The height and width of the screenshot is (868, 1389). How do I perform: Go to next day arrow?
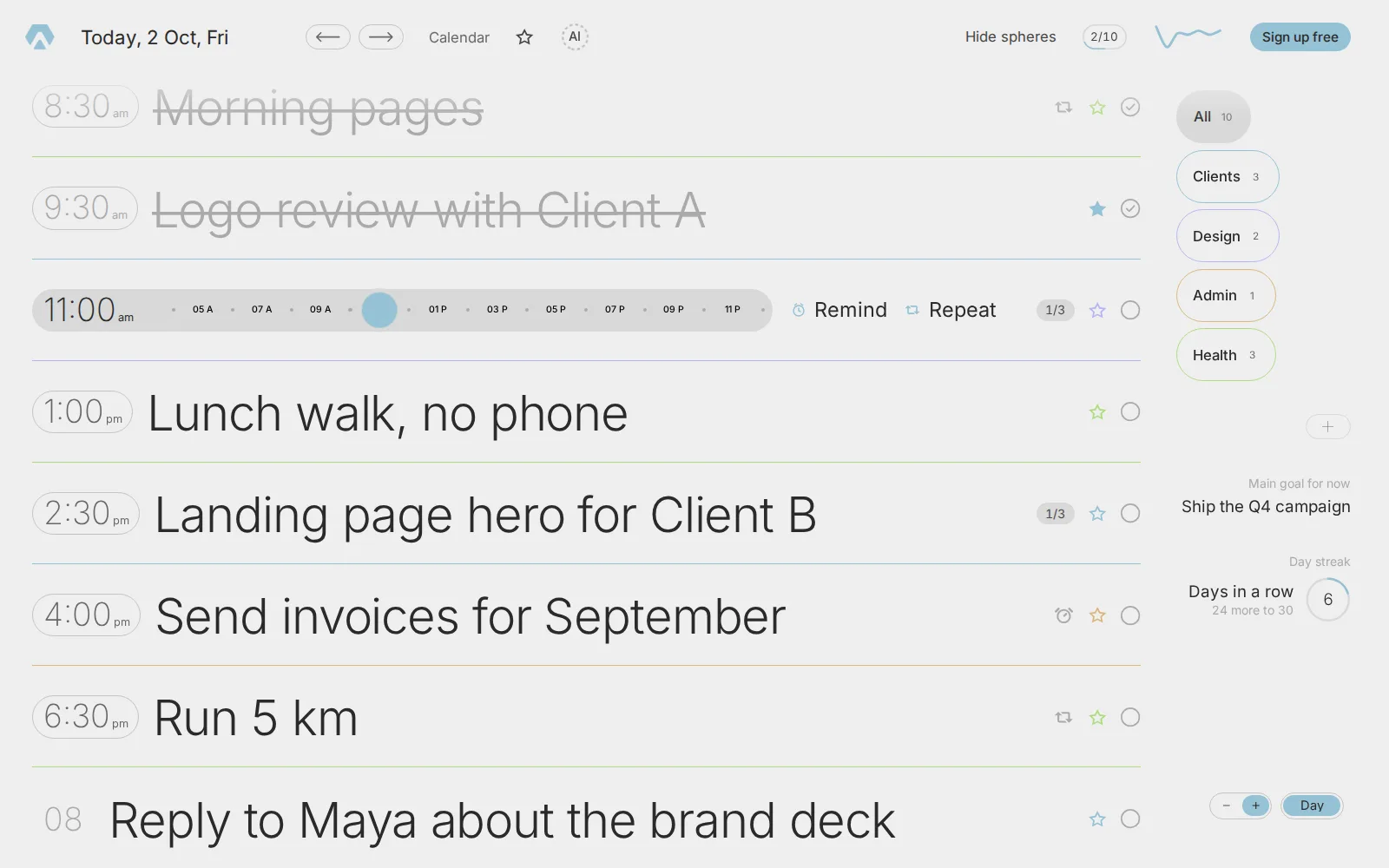pyautogui.click(x=381, y=36)
